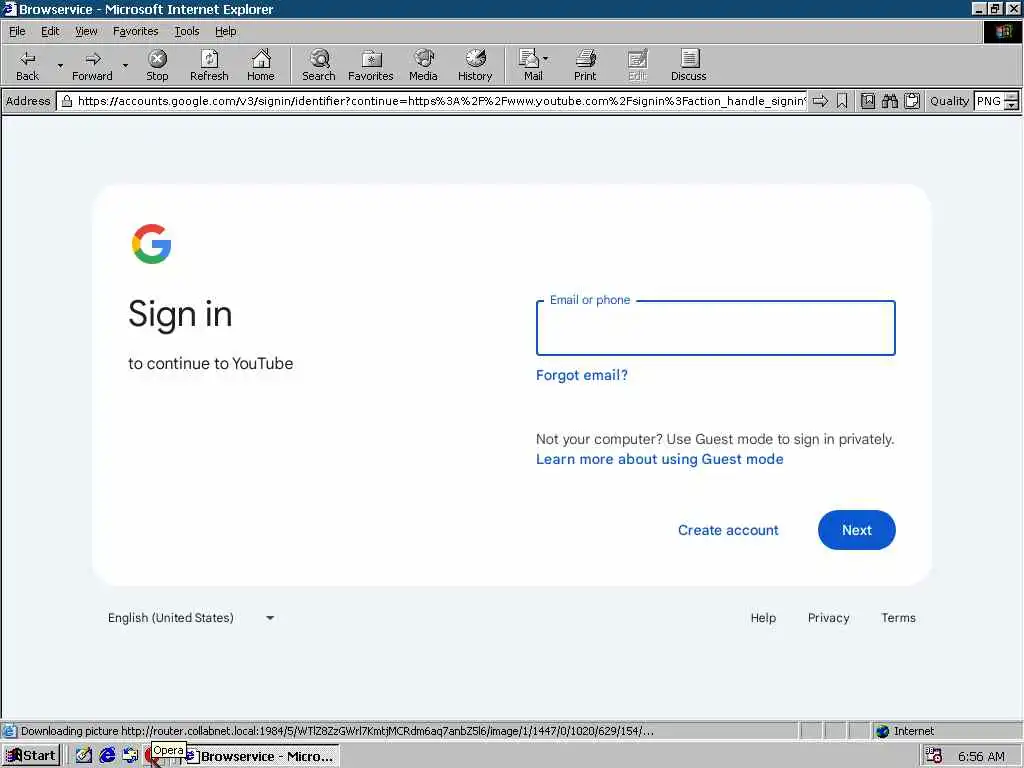Open the Favorites menu
The width and height of the screenshot is (1024, 768).
[135, 31]
